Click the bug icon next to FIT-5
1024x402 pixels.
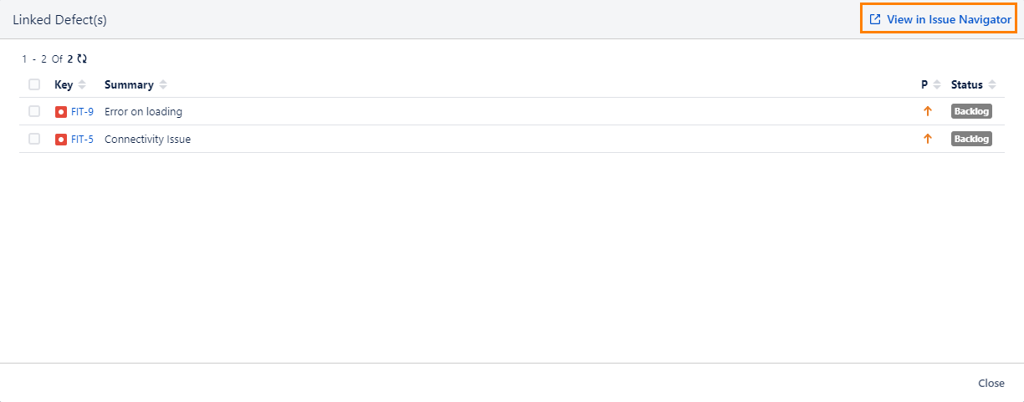point(61,139)
